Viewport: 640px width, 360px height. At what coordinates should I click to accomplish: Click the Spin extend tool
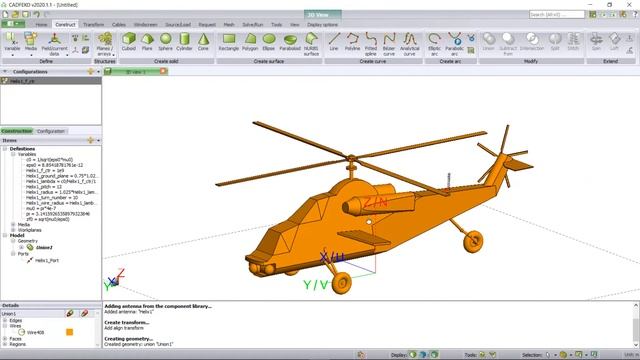(596, 42)
